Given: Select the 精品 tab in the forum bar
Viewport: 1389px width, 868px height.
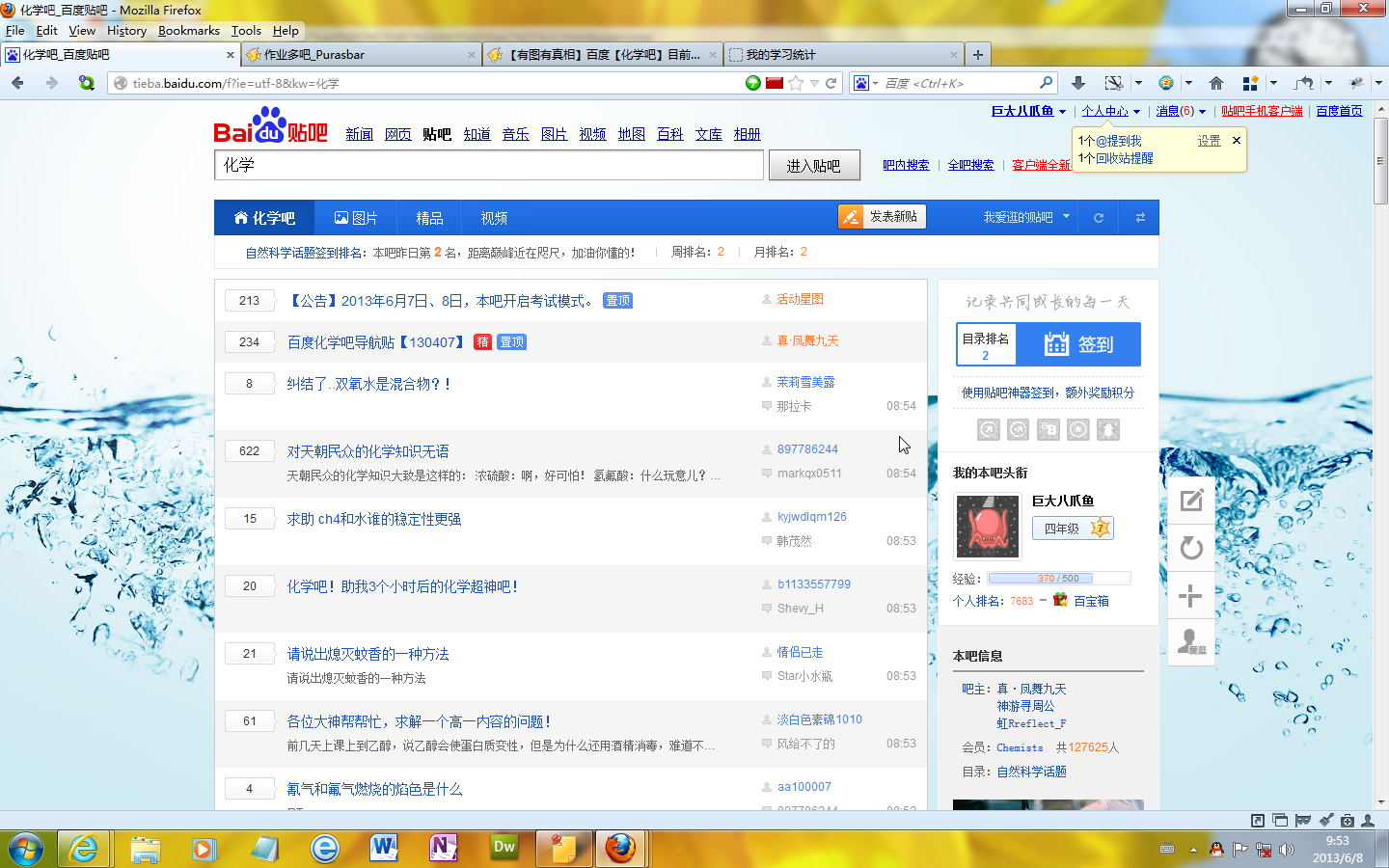Looking at the screenshot, I should point(429,218).
